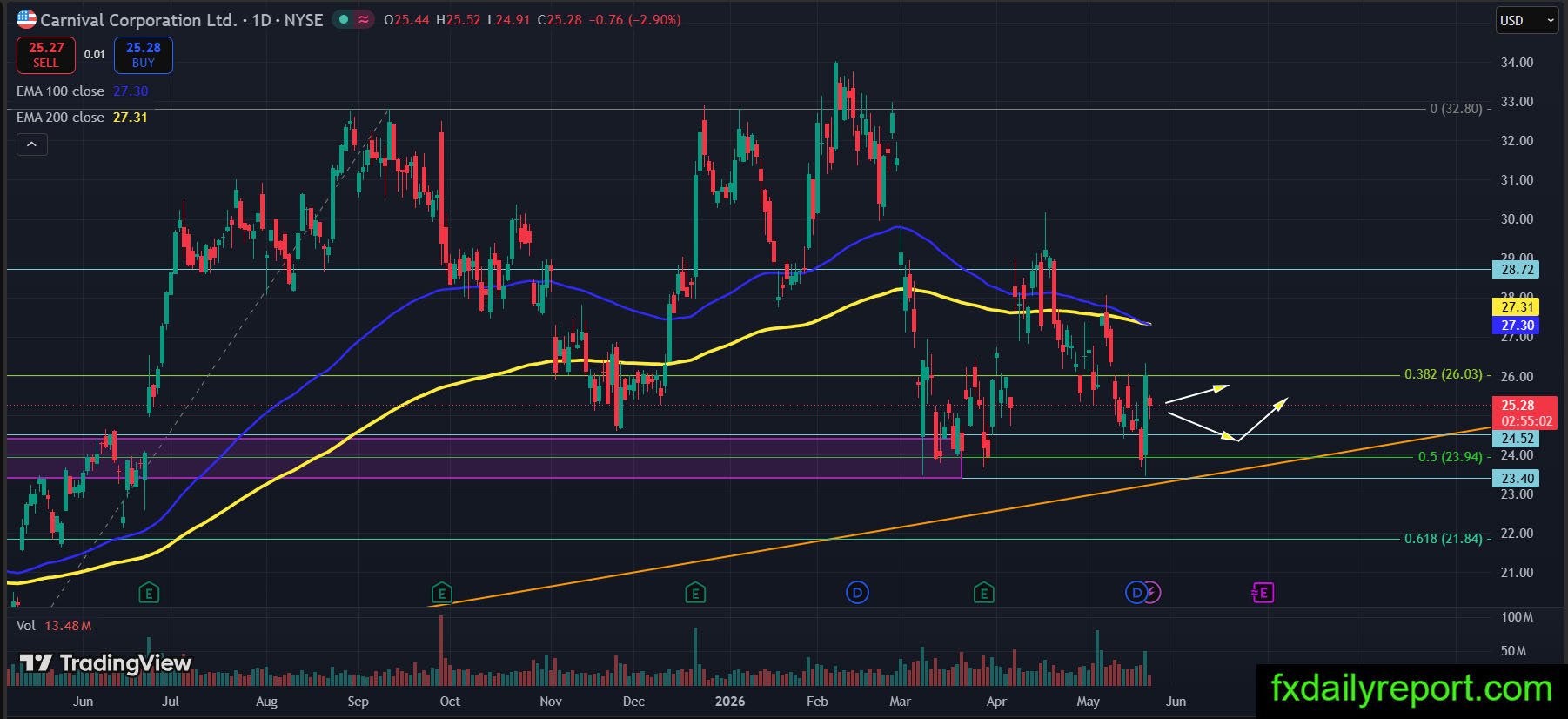Click the red 25.28 current price tag
The image size is (1568, 719).
click(1526, 405)
